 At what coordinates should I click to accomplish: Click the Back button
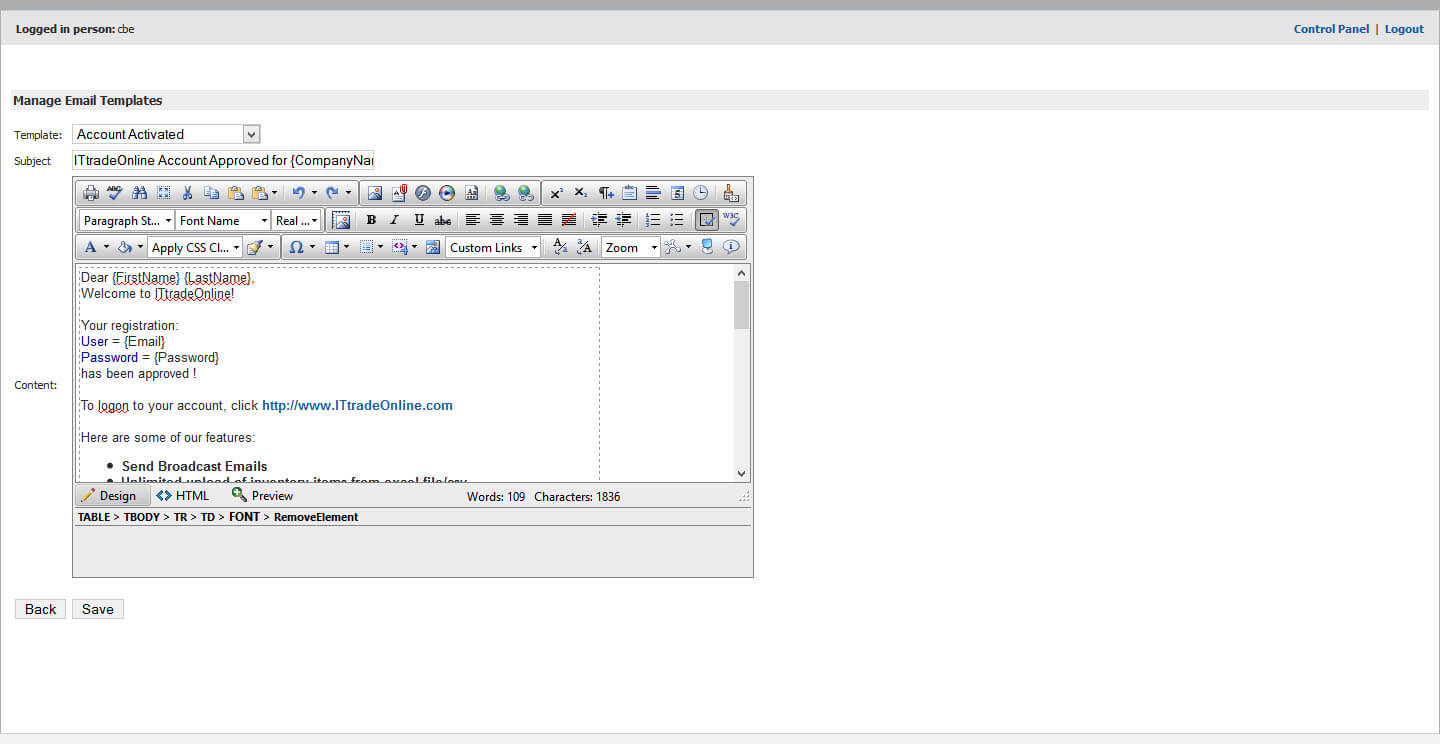point(40,609)
